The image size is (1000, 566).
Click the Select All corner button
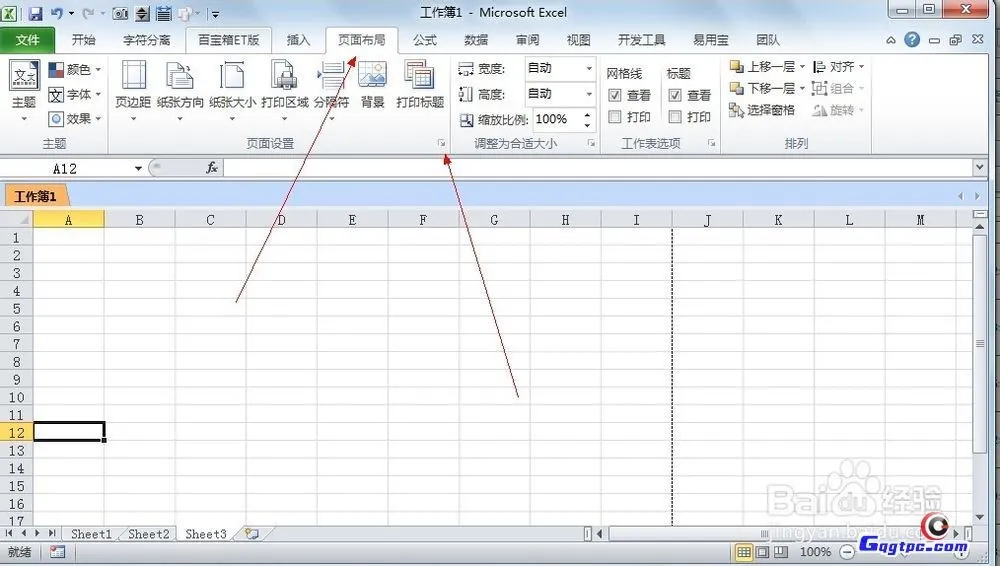click(x=17, y=220)
